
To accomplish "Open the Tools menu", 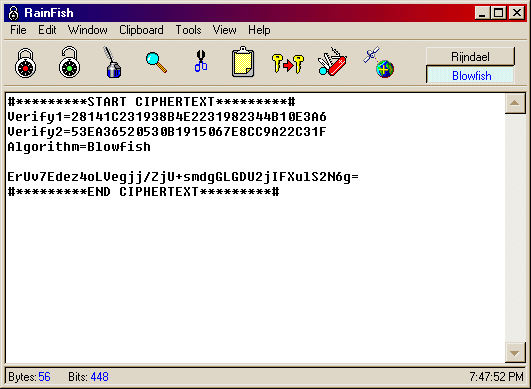I will tap(188, 30).
